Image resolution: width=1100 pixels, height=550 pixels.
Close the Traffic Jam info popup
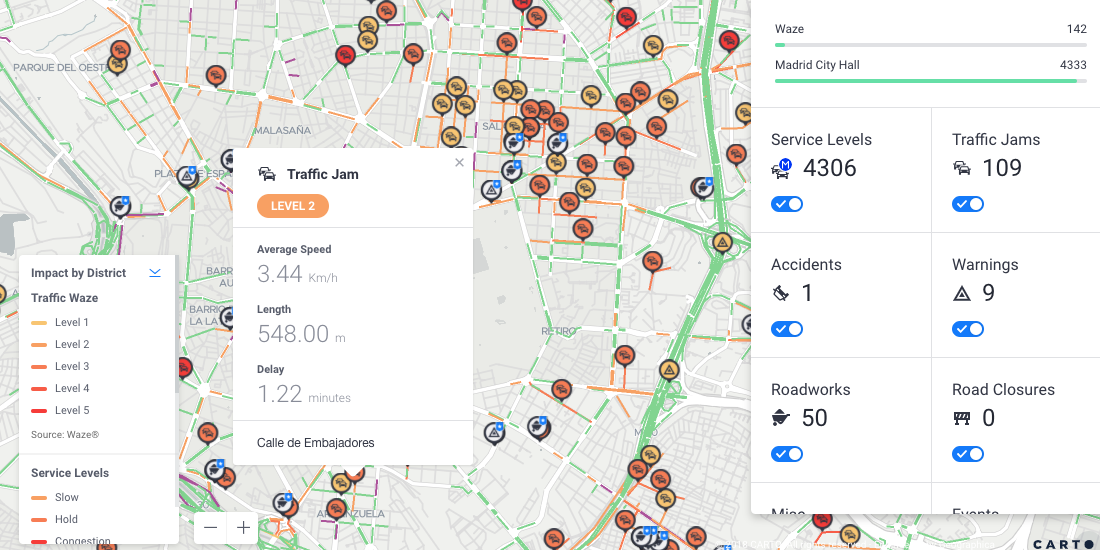[x=459, y=162]
